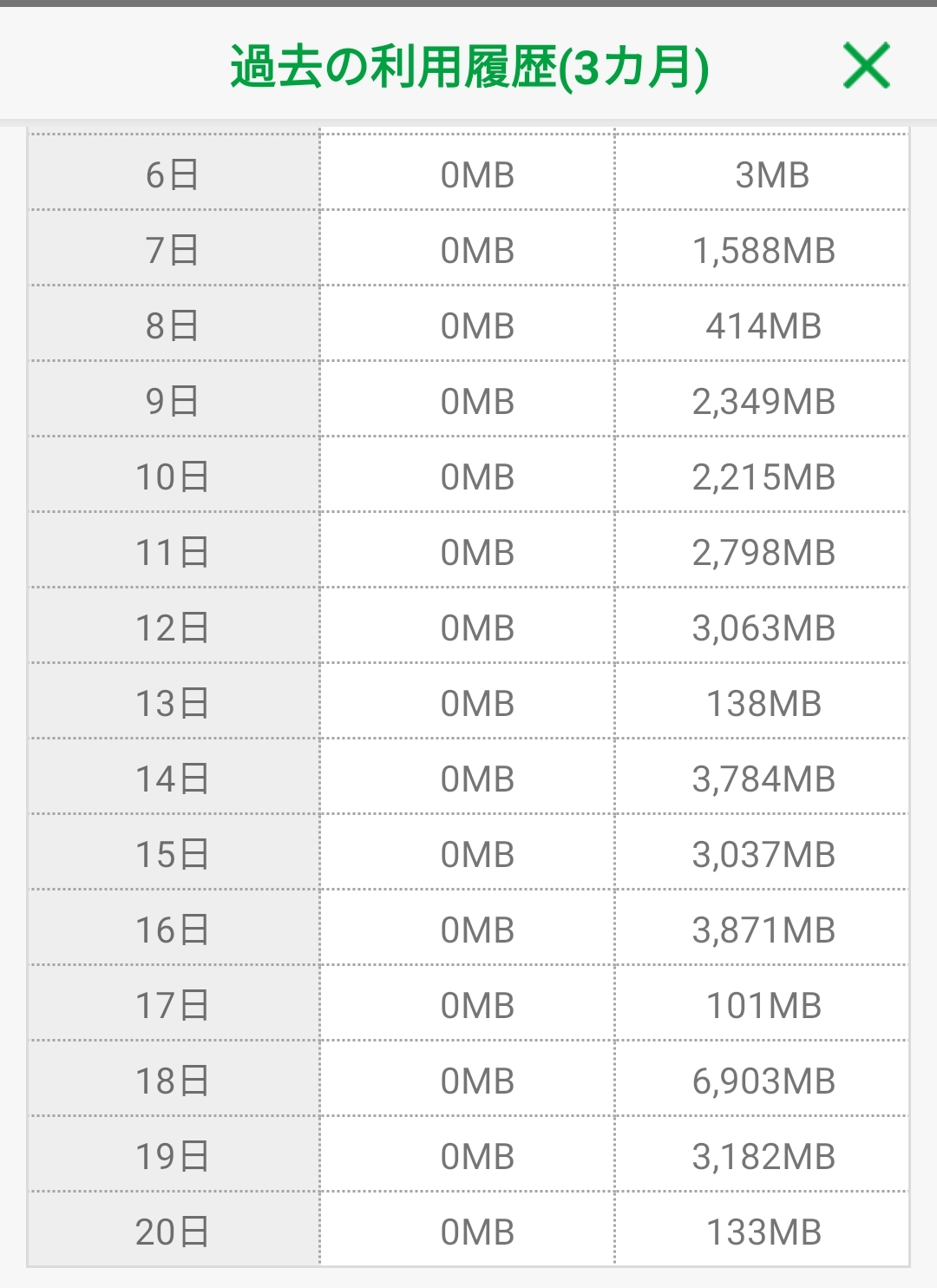
Task: Select the 6,903MB usage value
Action: pos(763,1081)
